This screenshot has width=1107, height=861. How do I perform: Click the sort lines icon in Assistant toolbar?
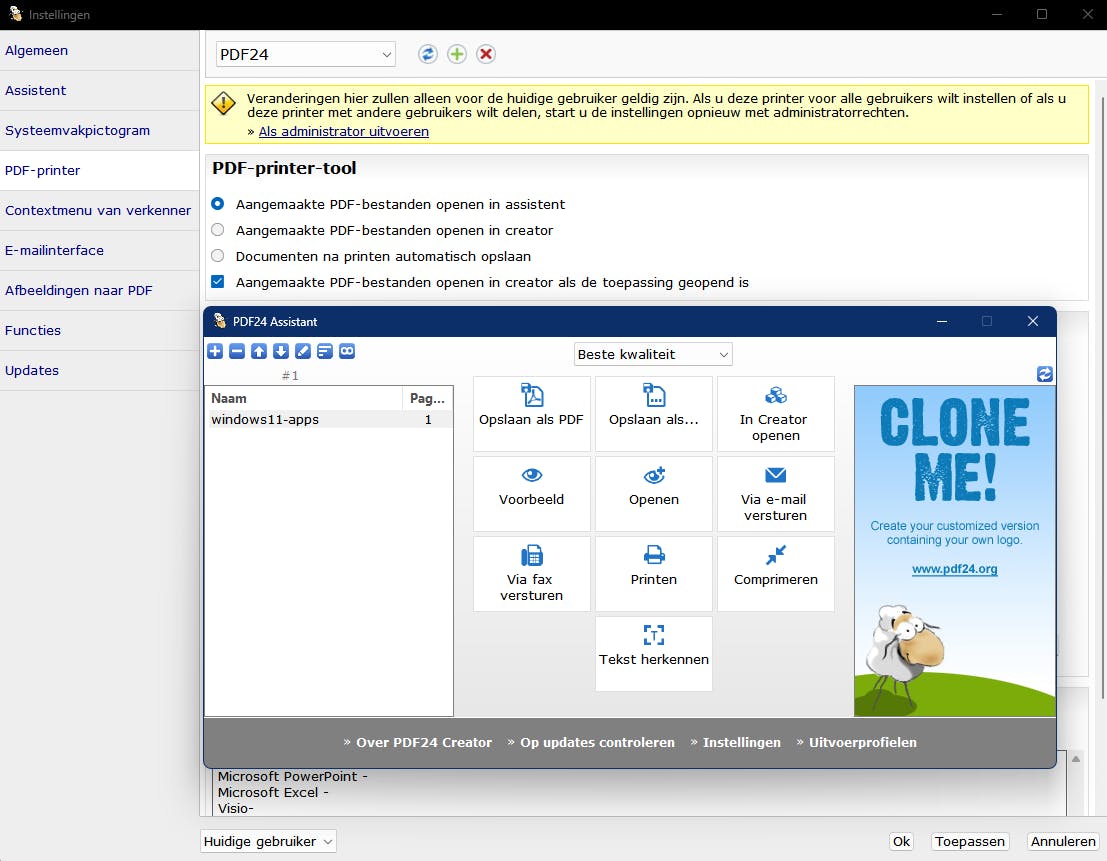325,351
